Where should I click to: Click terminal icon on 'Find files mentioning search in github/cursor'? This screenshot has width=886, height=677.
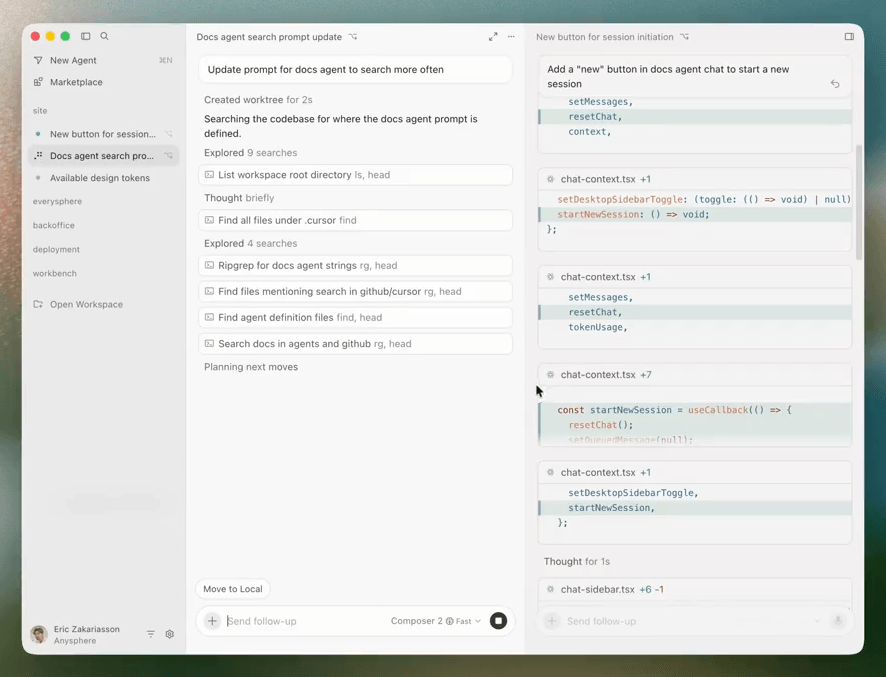coord(209,291)
